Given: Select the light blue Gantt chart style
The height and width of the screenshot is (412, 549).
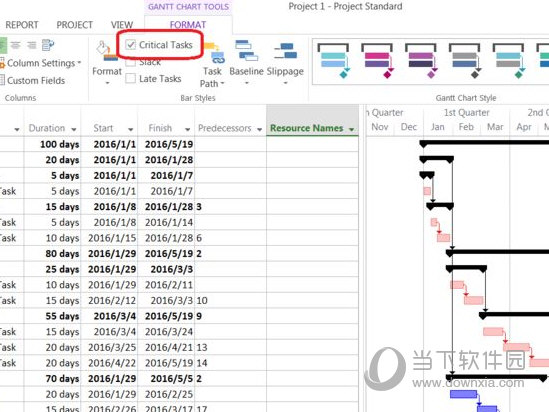Looking at the screenshot, I should coord(333,61).
